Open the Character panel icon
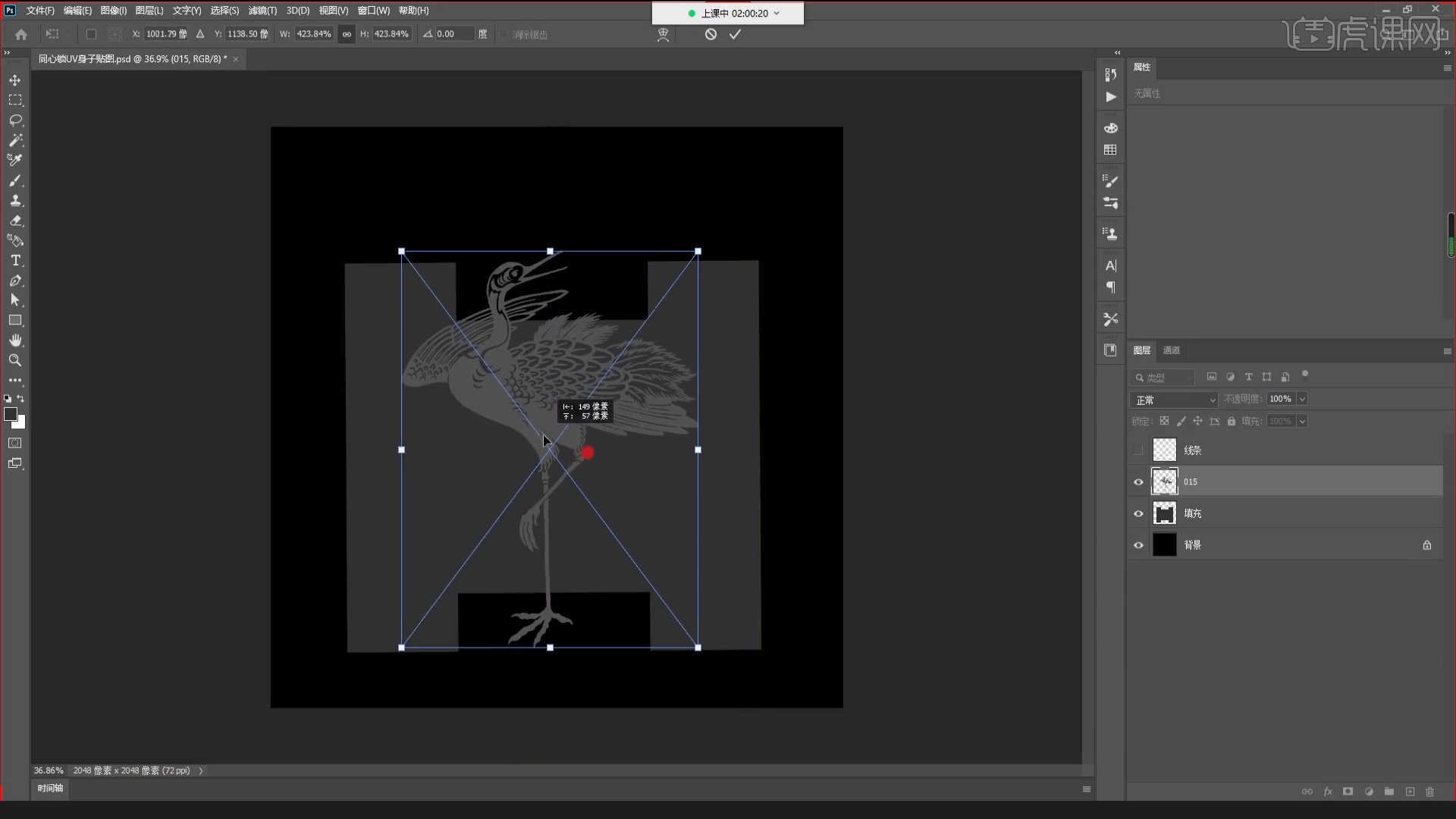 (x=1111, y=265)
